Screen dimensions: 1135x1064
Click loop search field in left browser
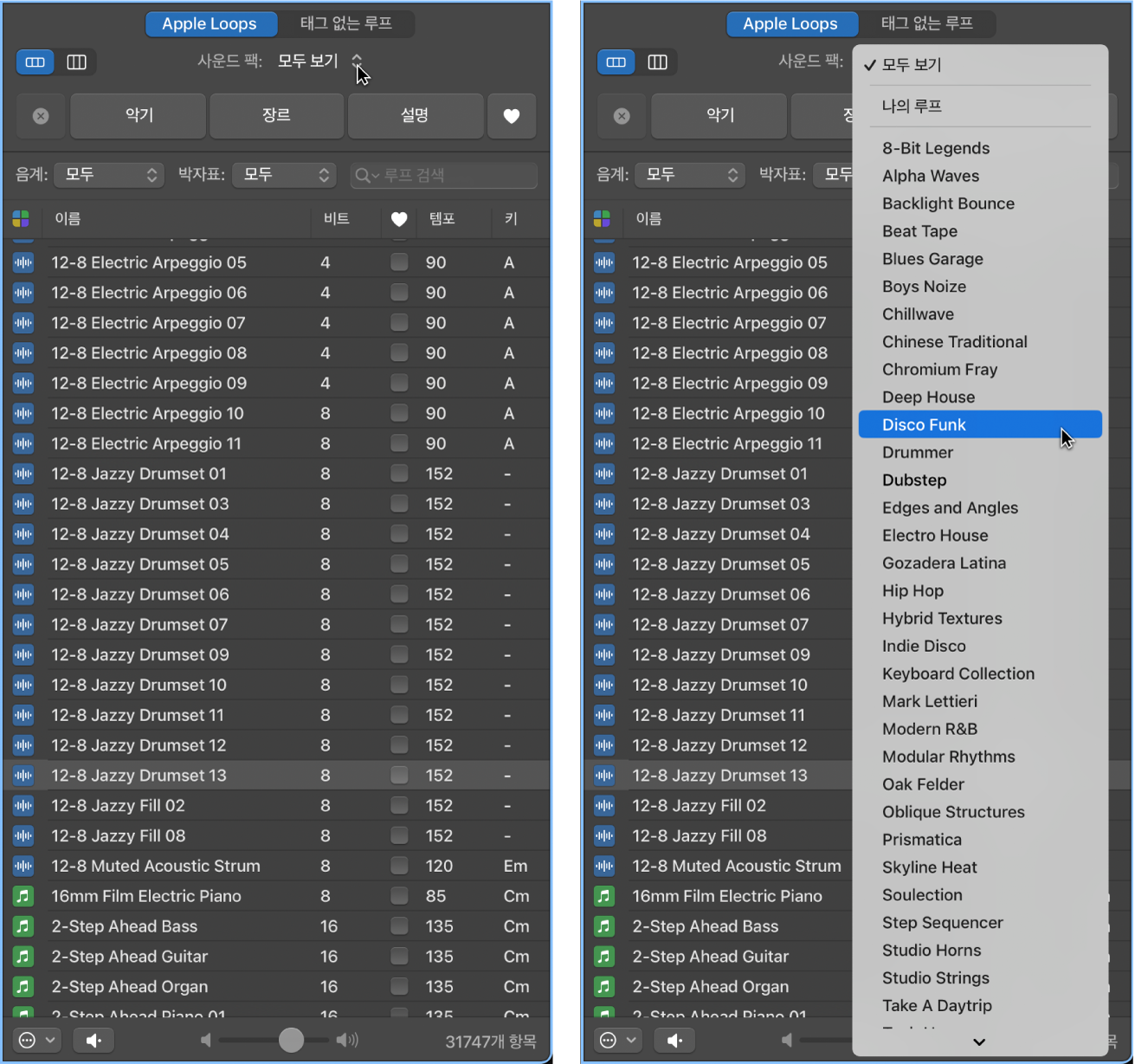pos(444,176)
